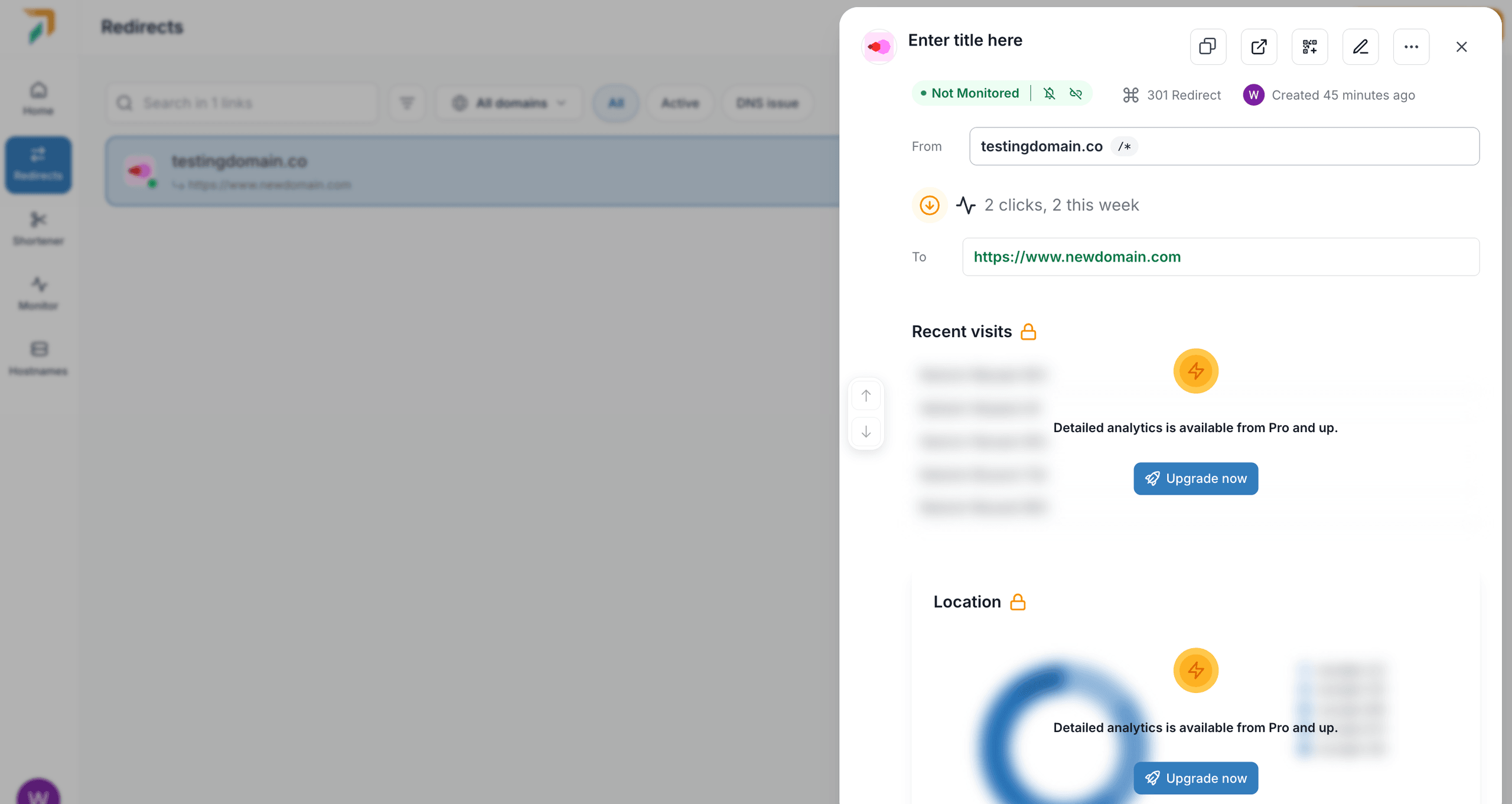1512x804 pixels.
Task: Click the redirect favicon avatar in panel header
Action: [x=879, y=47]
